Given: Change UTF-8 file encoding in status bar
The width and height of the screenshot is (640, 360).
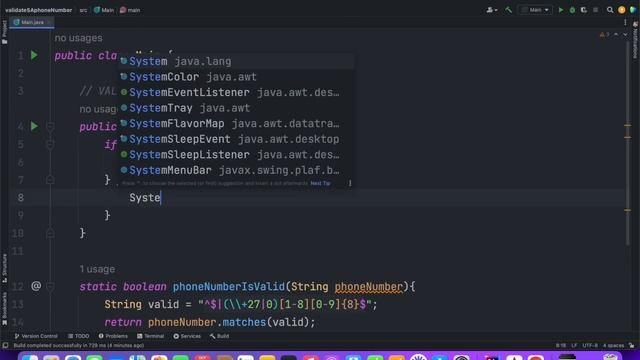Looking at the screenshot, I should [x=590, y=345].
